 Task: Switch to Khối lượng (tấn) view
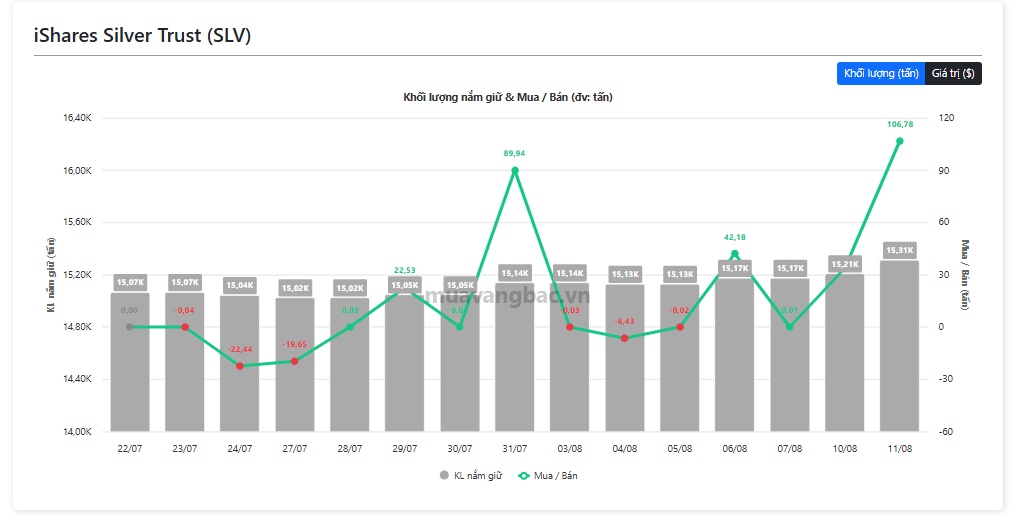click(881, 73)
